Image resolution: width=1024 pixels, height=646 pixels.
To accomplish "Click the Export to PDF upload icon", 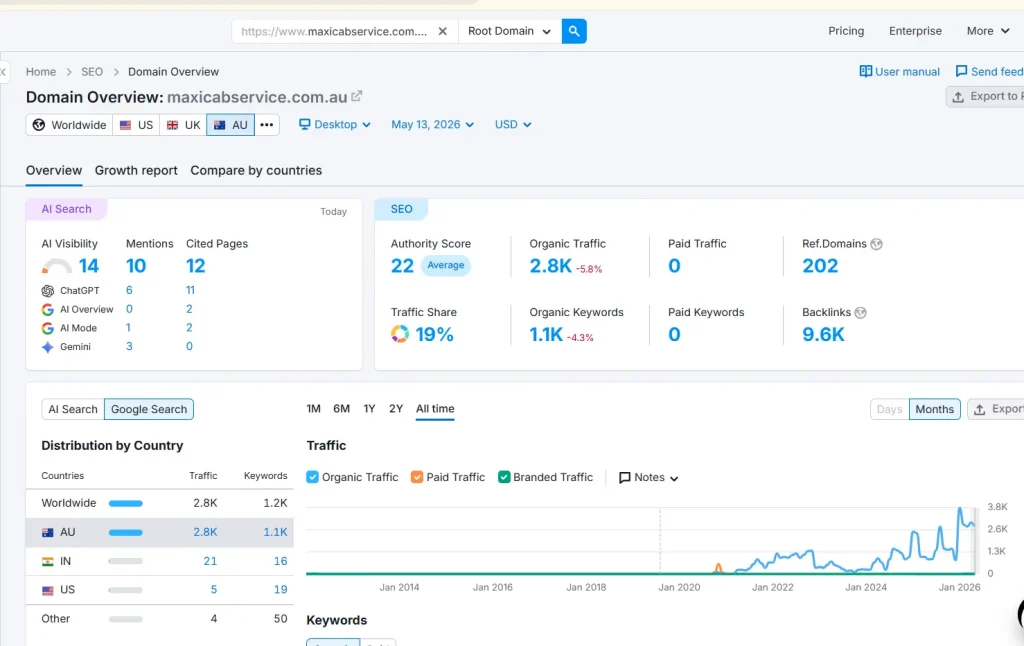I will (958, 97).
